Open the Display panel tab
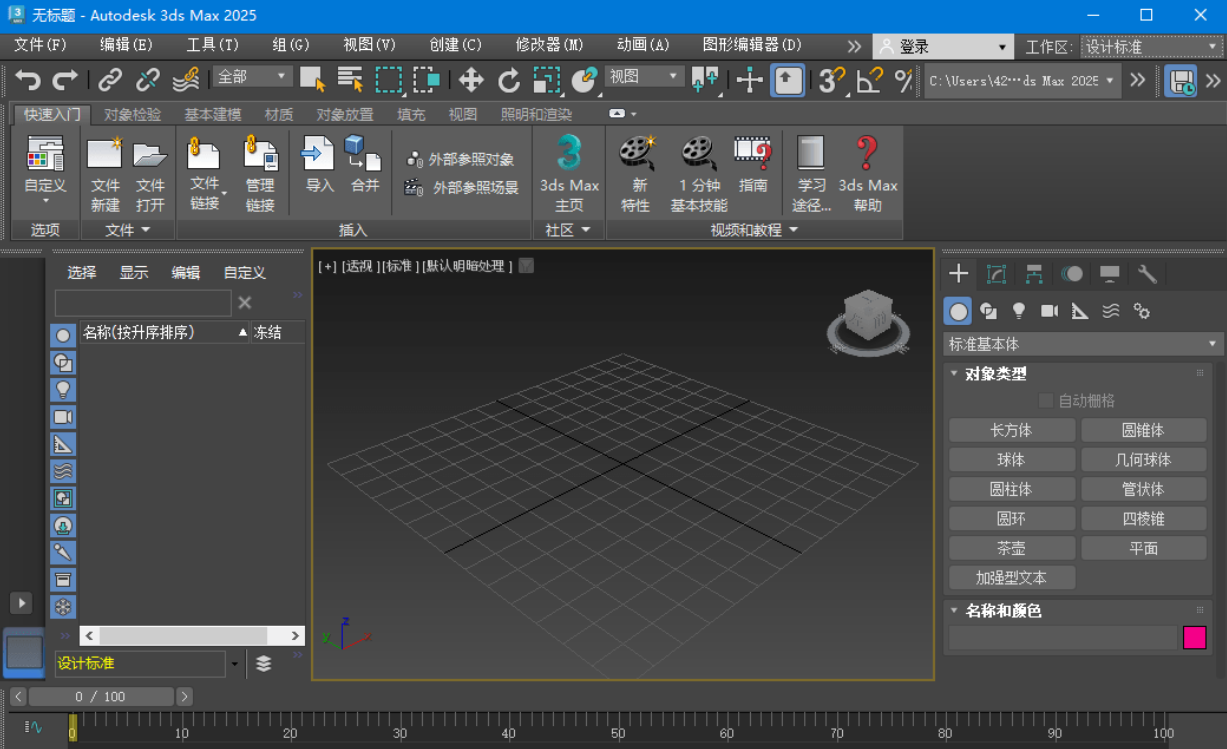Image resolution: width=1227 pixels, height=749 pixels. pyautogui.click(x=1109, y=274)
